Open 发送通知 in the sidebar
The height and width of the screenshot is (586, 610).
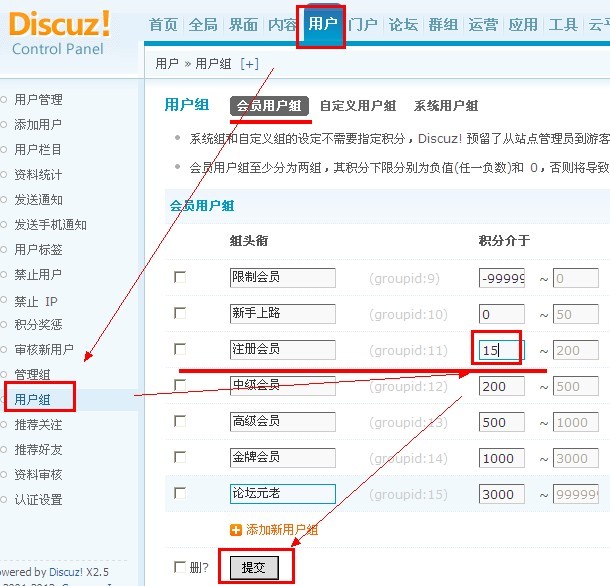pos(39,200)
